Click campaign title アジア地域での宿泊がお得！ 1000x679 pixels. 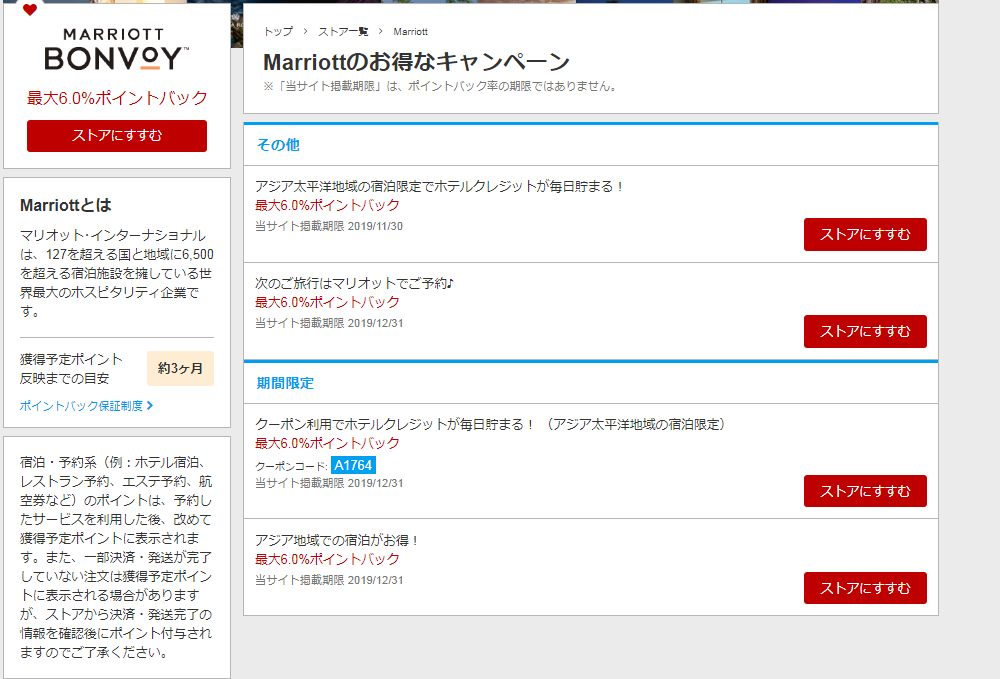337,540
